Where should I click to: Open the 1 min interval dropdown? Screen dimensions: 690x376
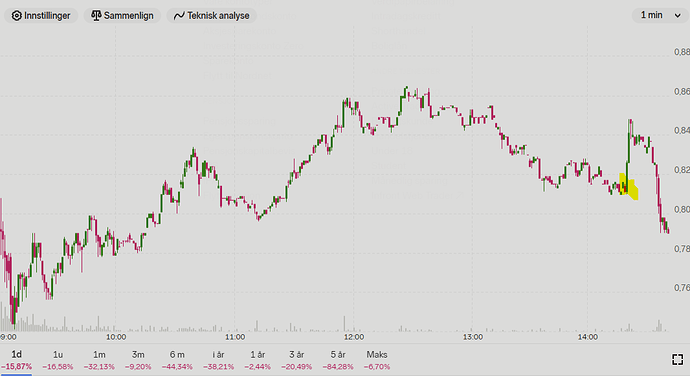tap(661, 15)
